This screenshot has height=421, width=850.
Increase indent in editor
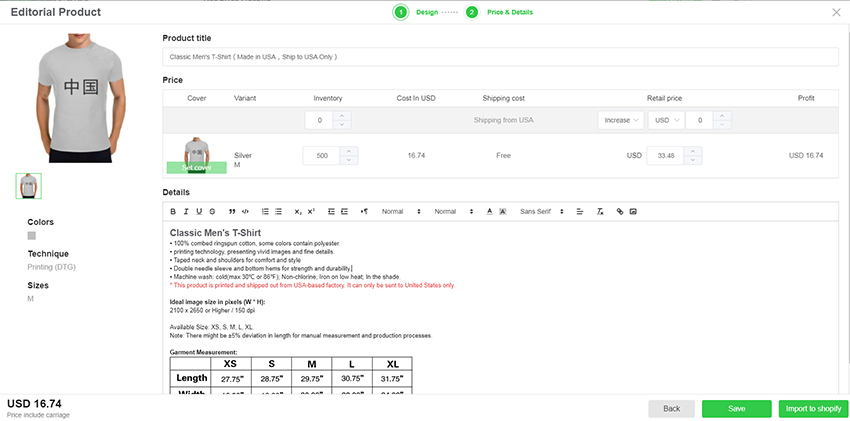tap(344, 211)
